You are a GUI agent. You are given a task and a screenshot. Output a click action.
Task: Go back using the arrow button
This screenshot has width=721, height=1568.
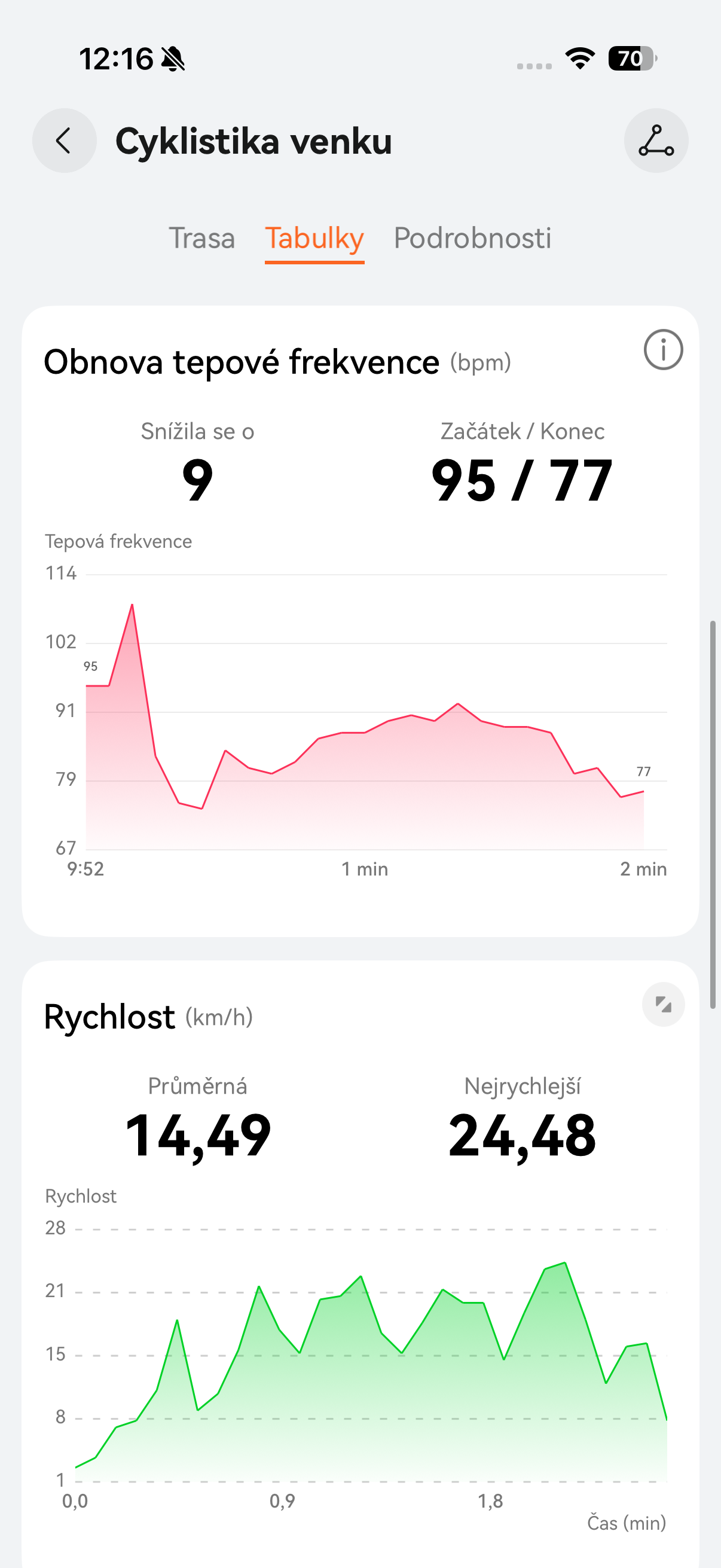[x=64, y=141]
